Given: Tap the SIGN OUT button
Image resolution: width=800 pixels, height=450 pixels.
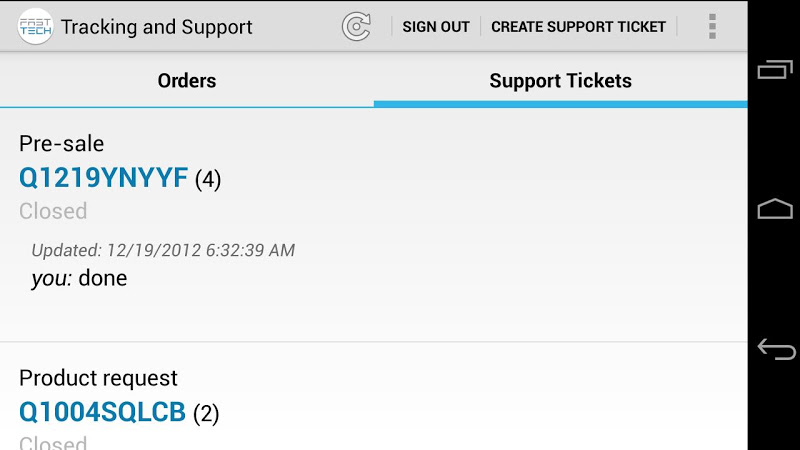Looking at the screenshot, I should pyautogui.click(x=436, y=27).
